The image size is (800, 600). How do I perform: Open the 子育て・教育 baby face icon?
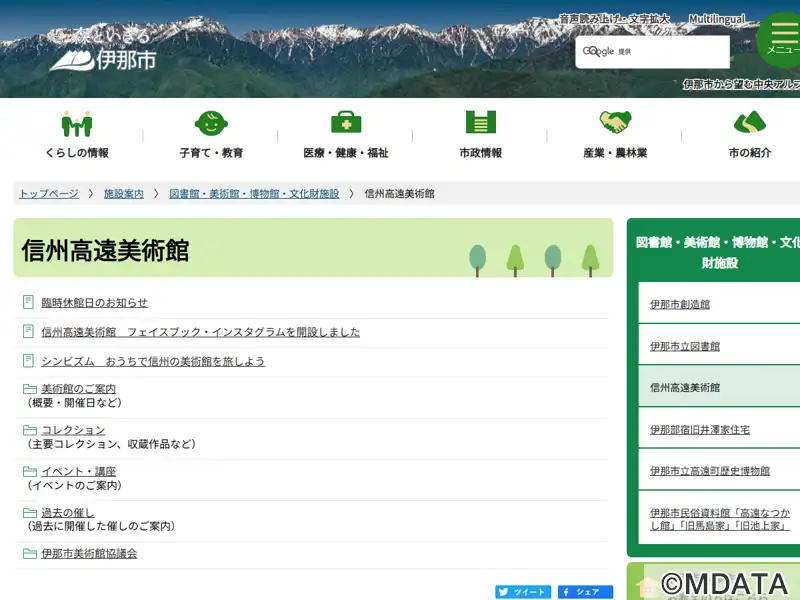[211, 123]
